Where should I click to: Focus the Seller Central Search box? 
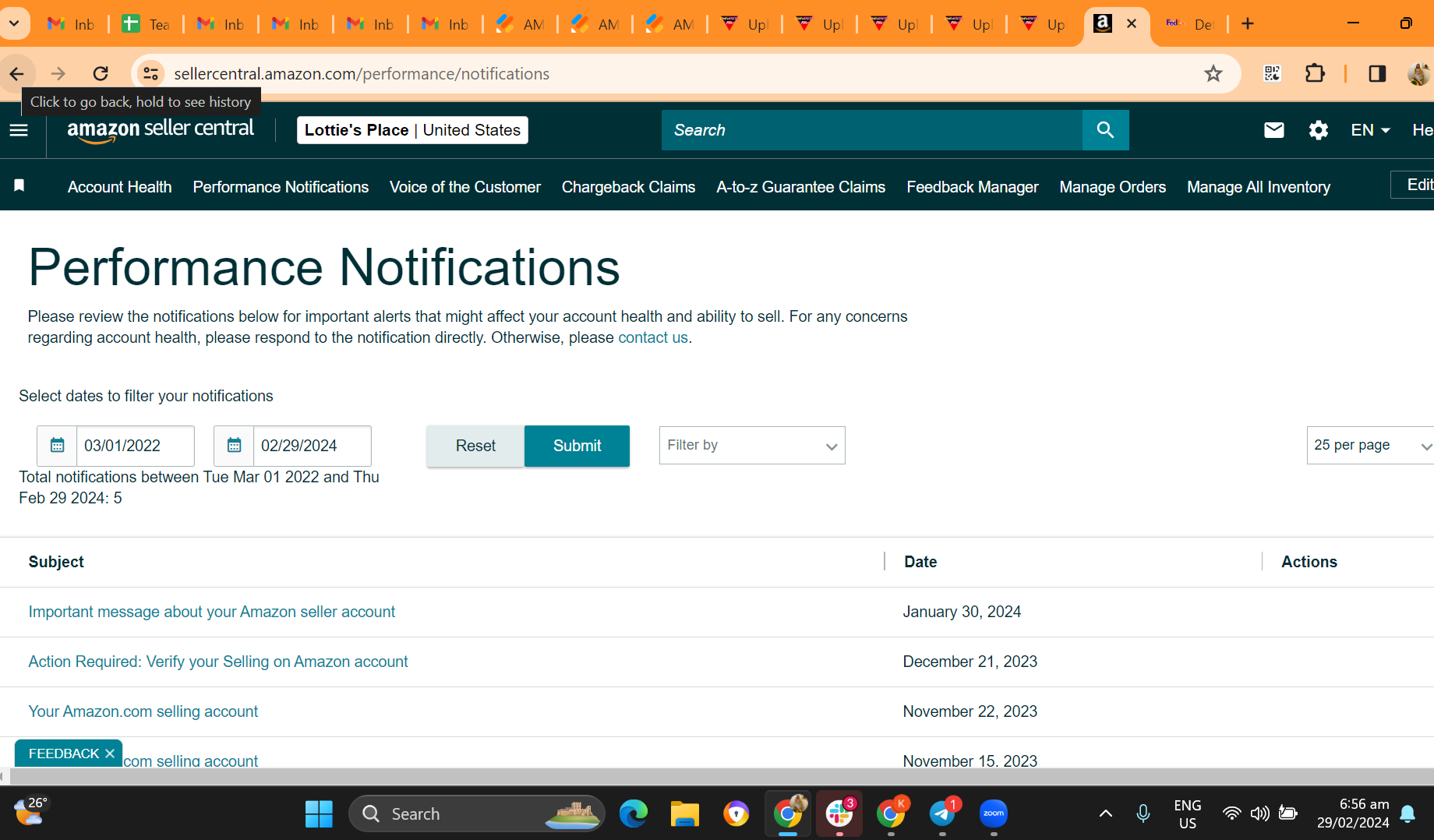872,130
